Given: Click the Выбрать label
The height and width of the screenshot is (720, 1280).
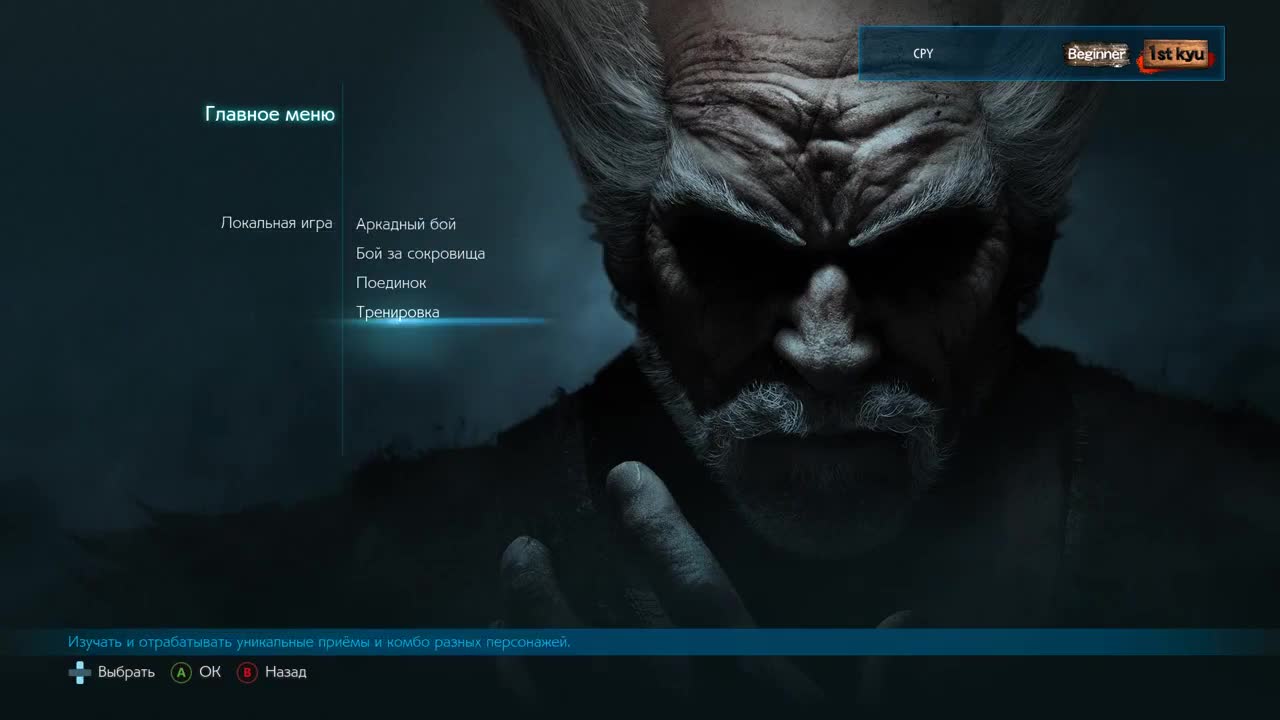Looking at the screenshot, I should [126, 672].
